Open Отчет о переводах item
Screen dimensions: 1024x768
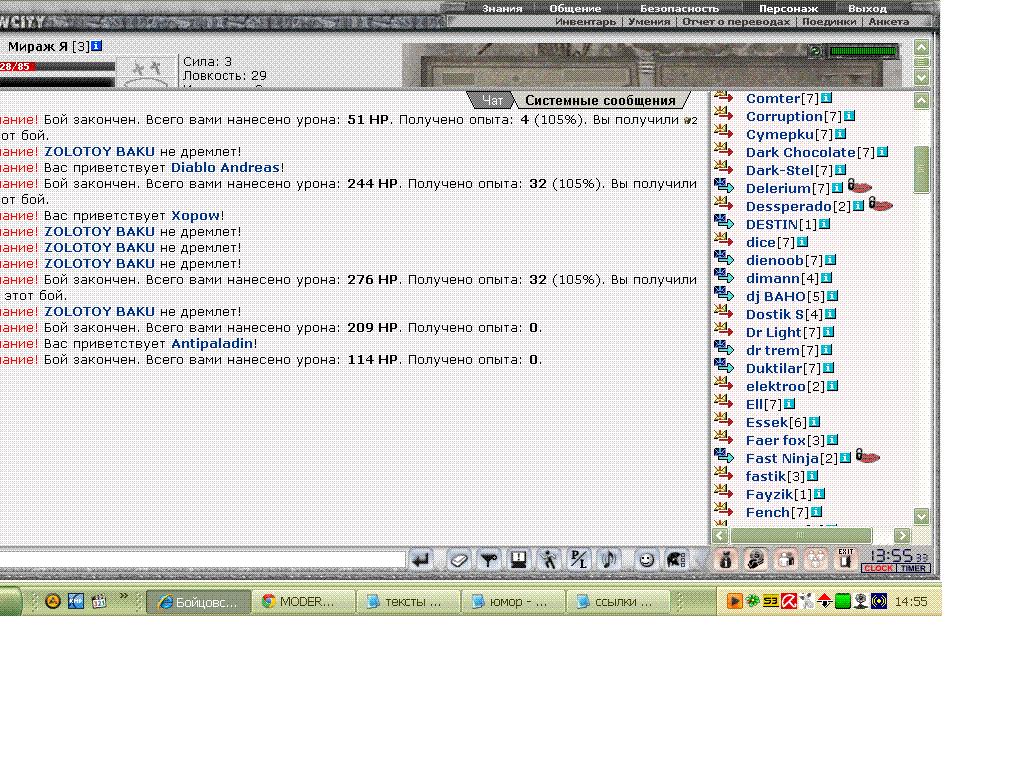736,22
